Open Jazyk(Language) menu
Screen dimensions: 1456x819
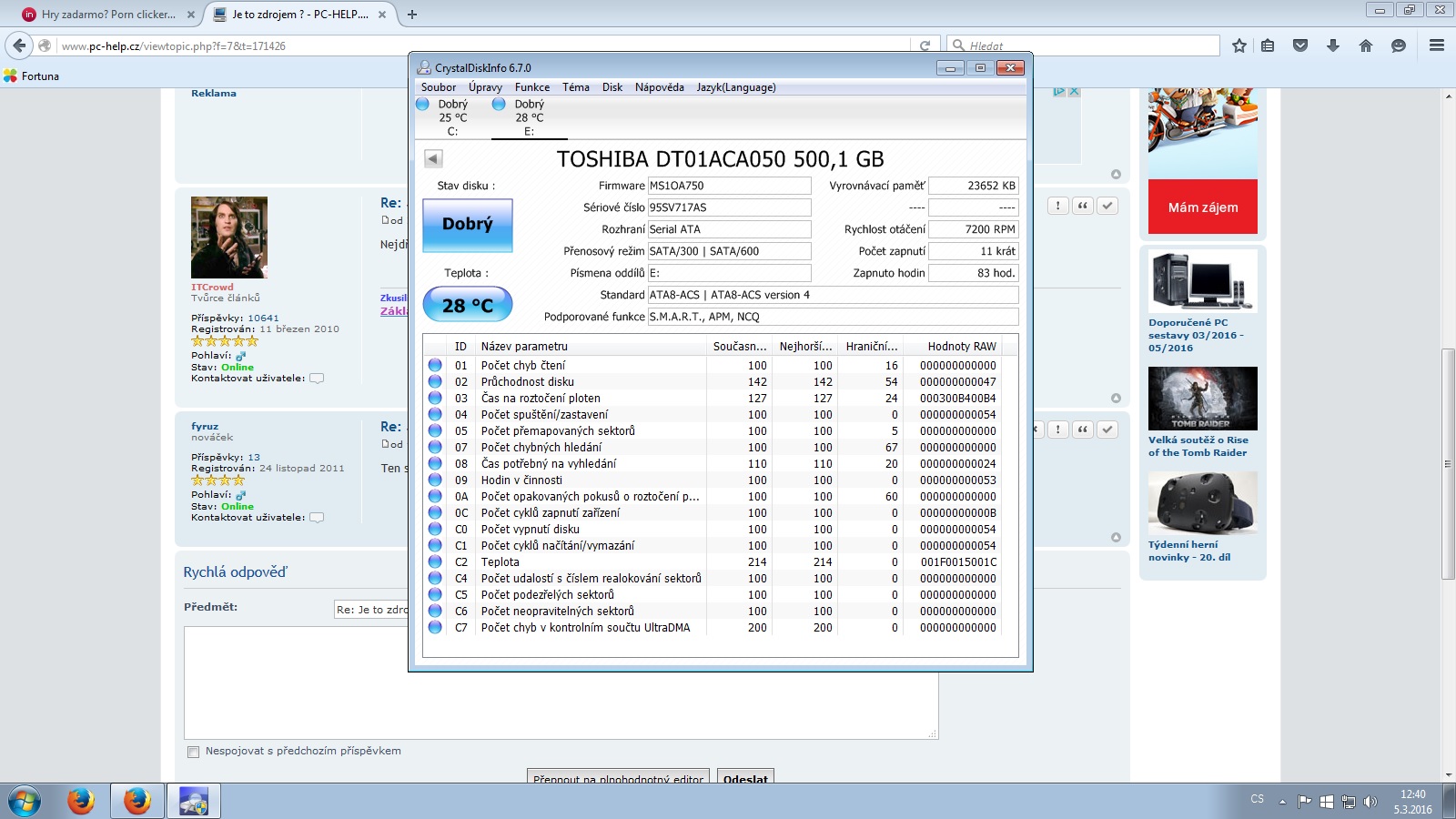[735, 87]
